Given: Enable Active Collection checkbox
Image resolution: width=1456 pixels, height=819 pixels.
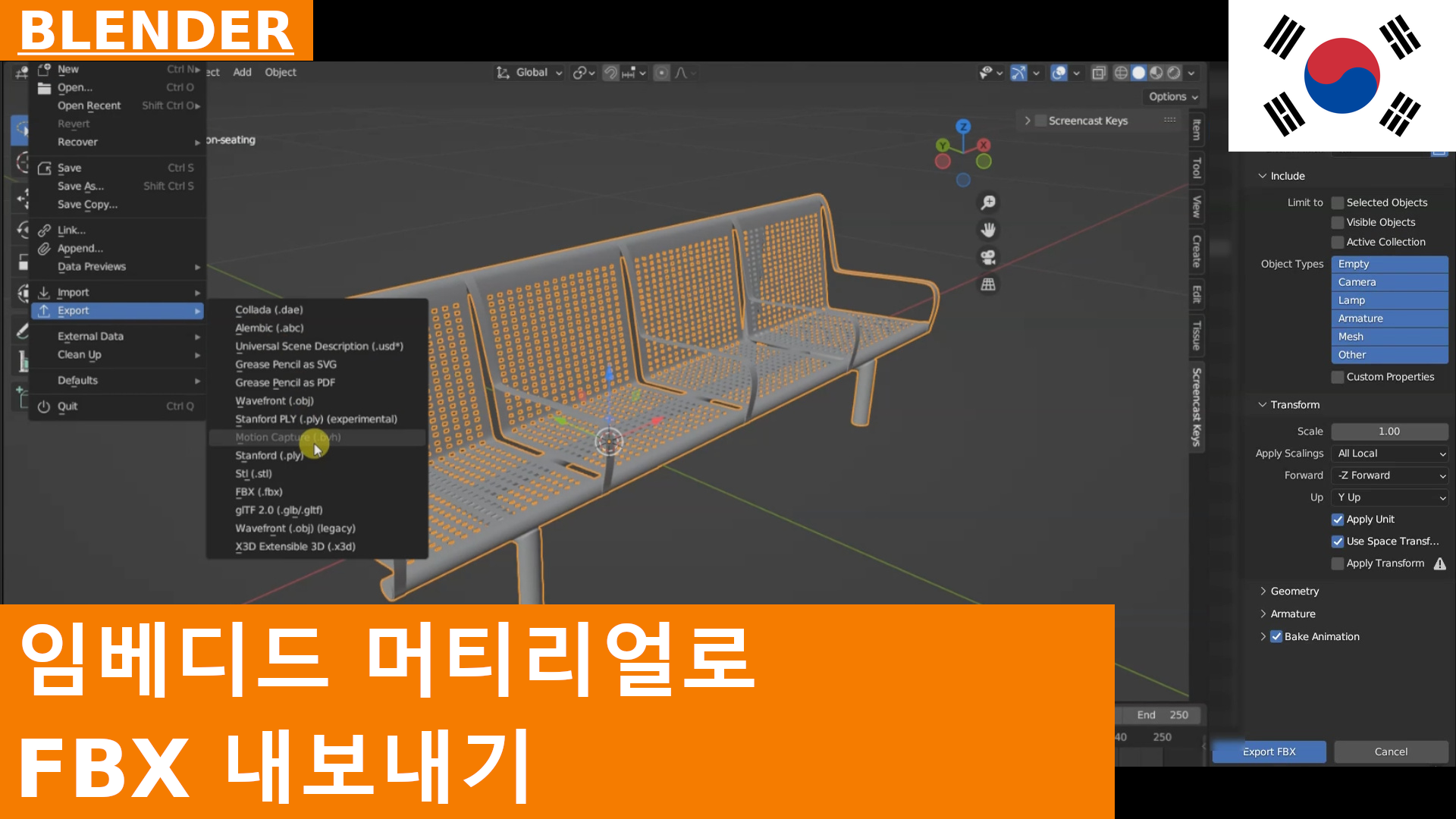Looking at the screenshot, I should tap(1338, 242).
